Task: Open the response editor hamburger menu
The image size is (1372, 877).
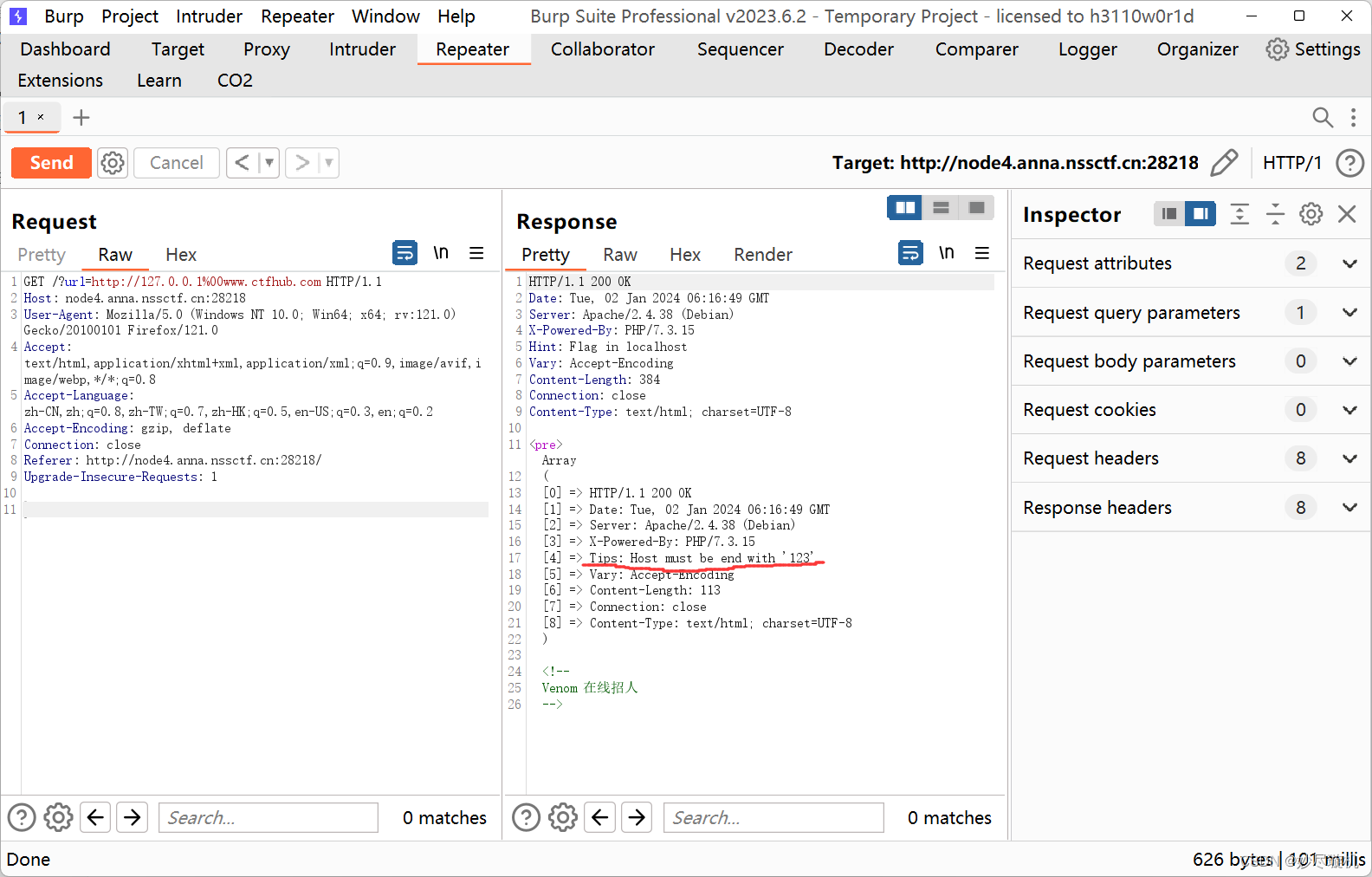Action: [982, 253]
